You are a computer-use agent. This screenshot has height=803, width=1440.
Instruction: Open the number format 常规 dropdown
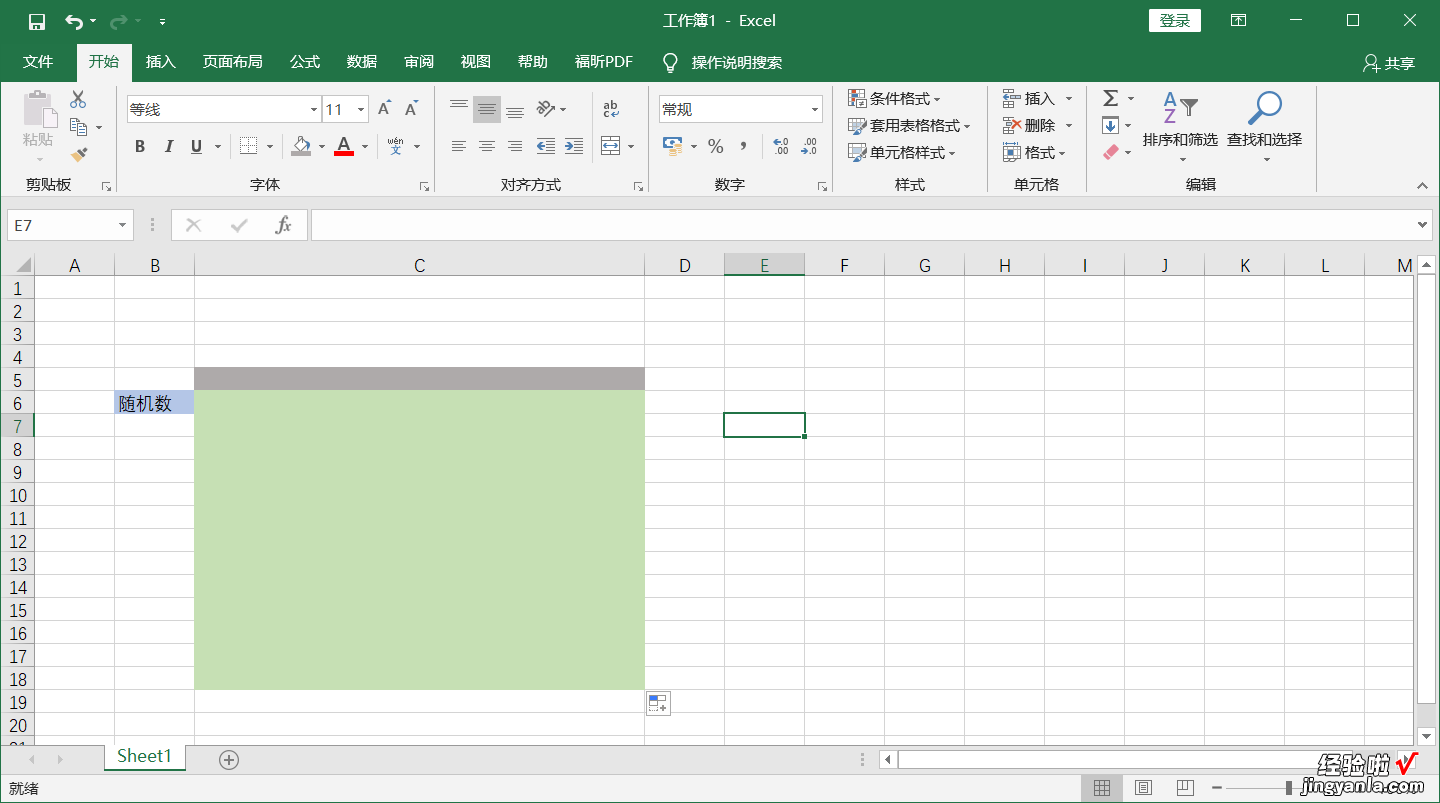coord(815,109)
